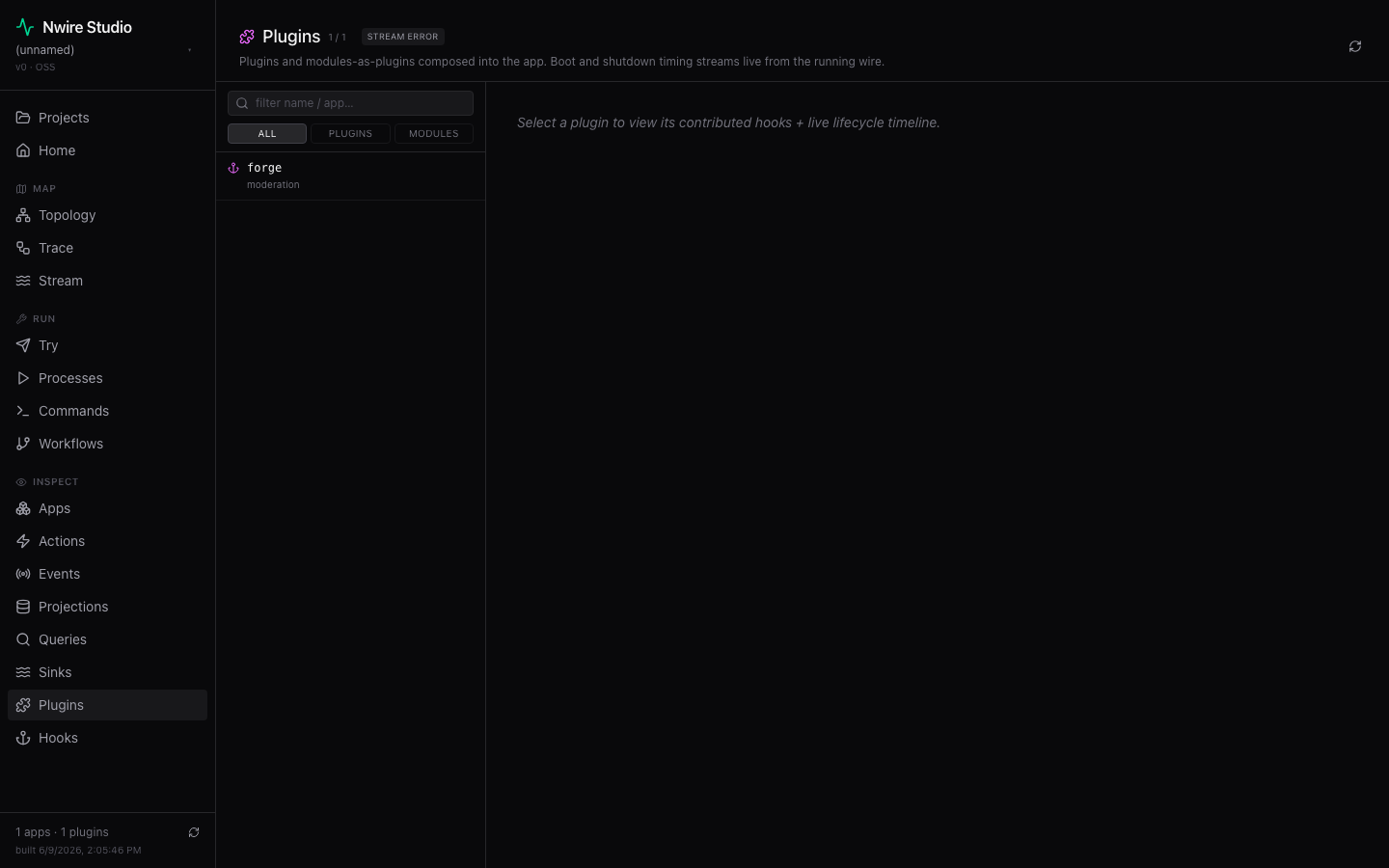
Task: Filter list to PLUGINS only
Action: point(350,133)
